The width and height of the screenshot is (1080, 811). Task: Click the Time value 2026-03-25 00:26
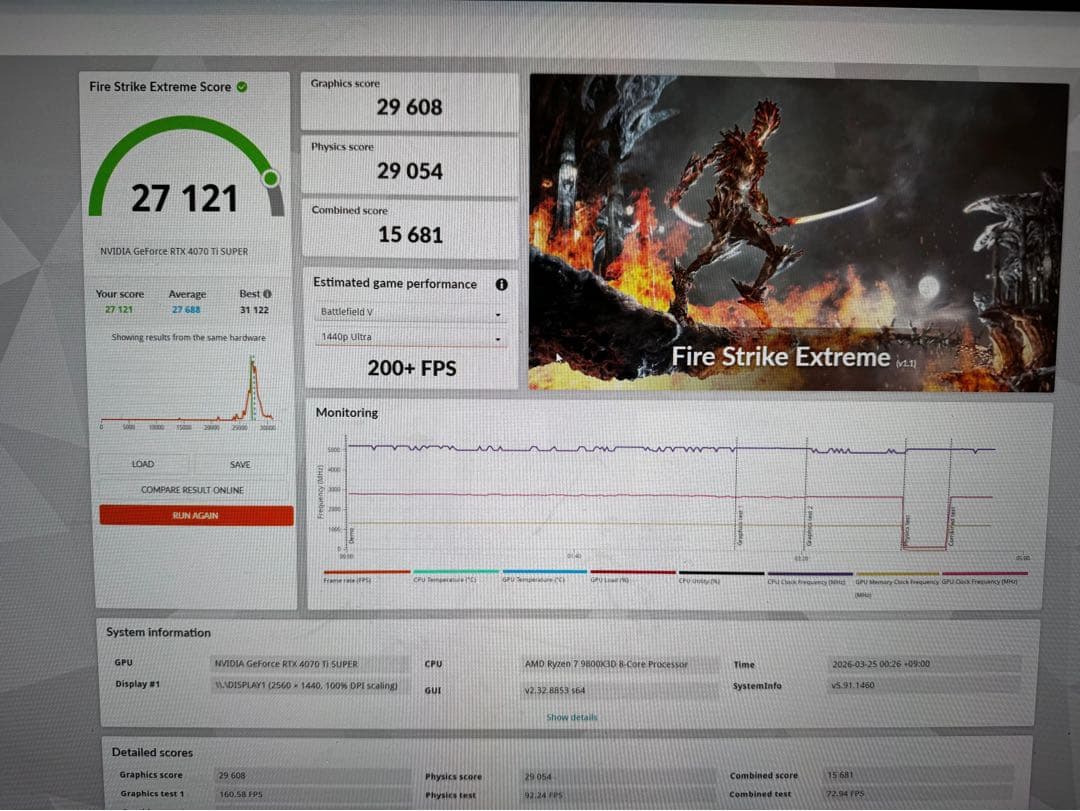pyautogui.click(x=925, y=664)
